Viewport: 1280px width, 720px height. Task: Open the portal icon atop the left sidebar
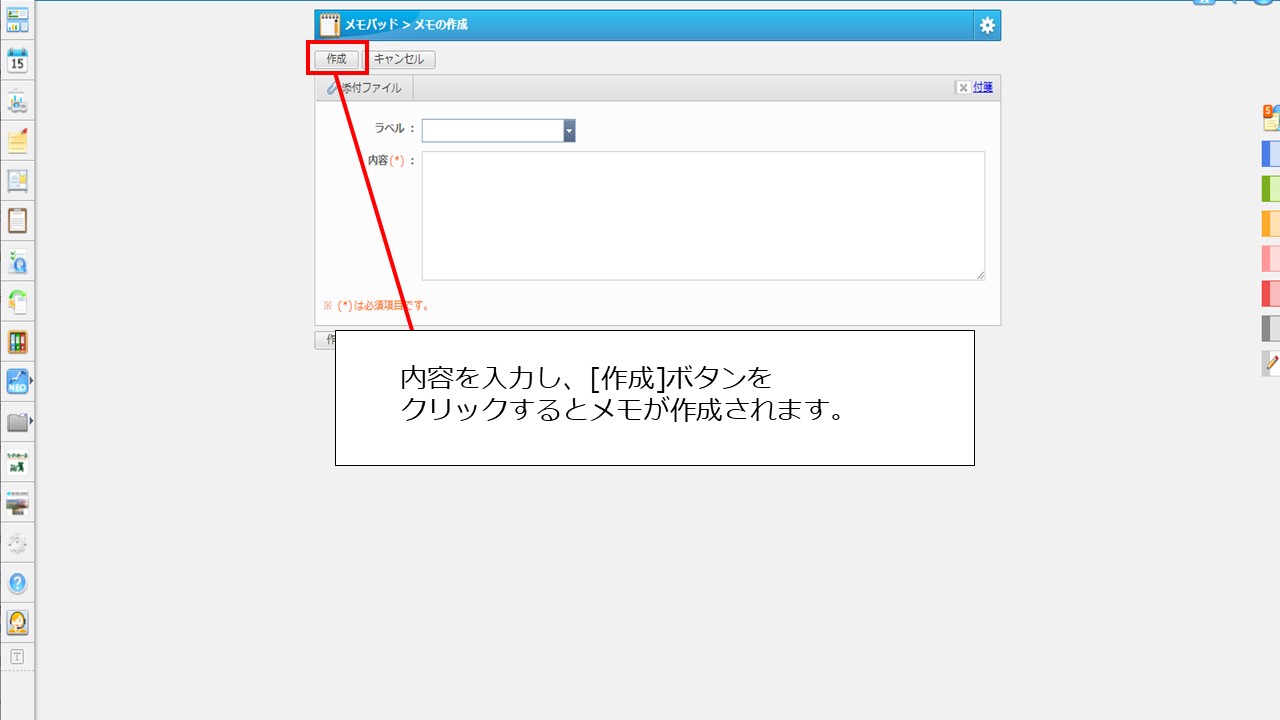[17, 20]
